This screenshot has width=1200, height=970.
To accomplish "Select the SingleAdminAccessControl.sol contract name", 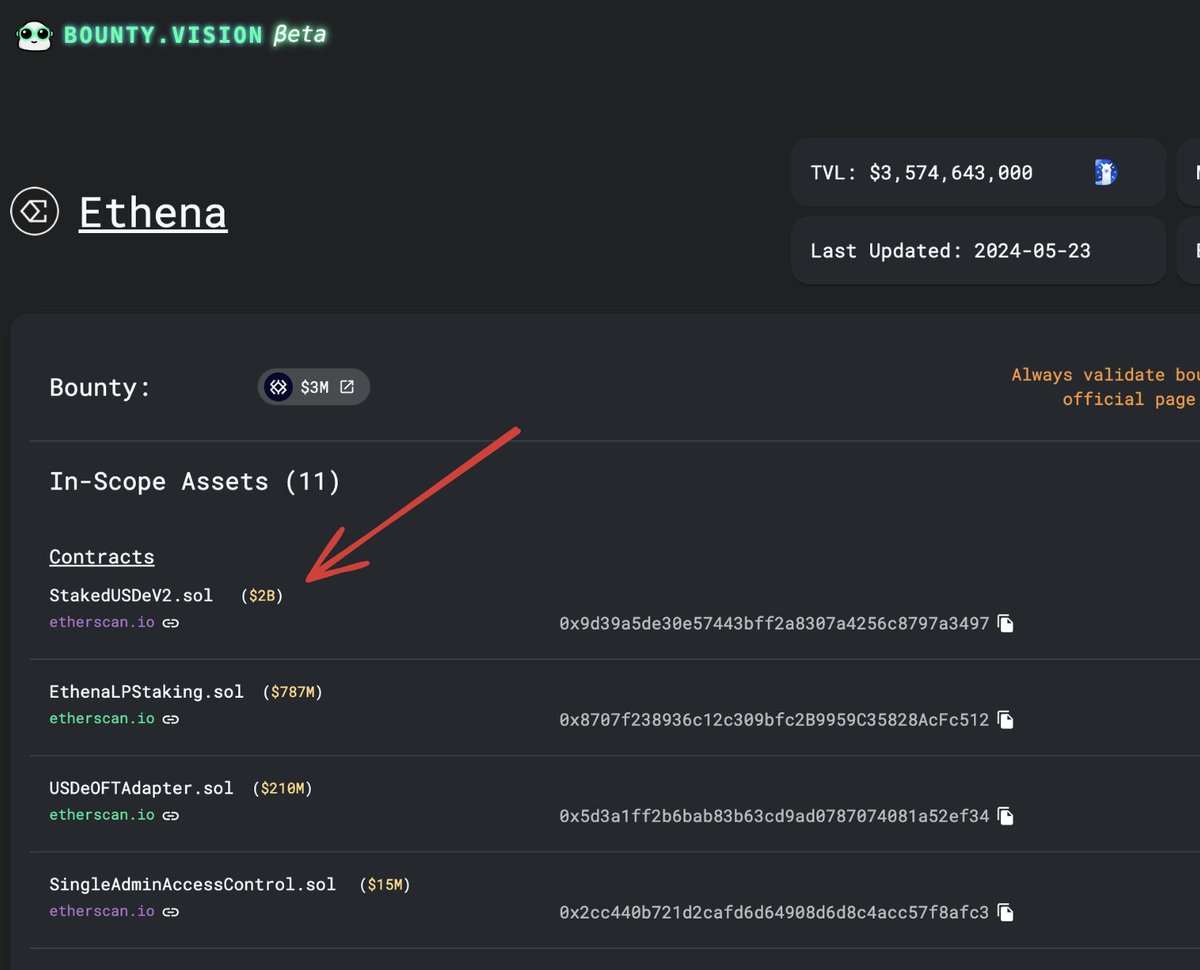I will click(193, 885).
